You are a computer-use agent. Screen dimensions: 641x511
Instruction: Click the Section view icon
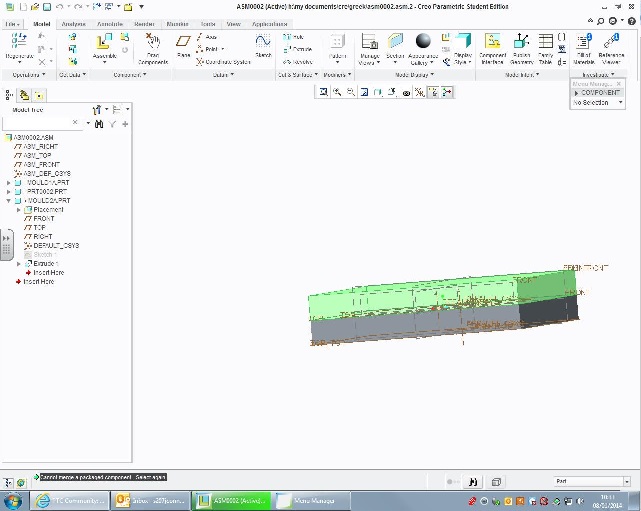point(395,41)
